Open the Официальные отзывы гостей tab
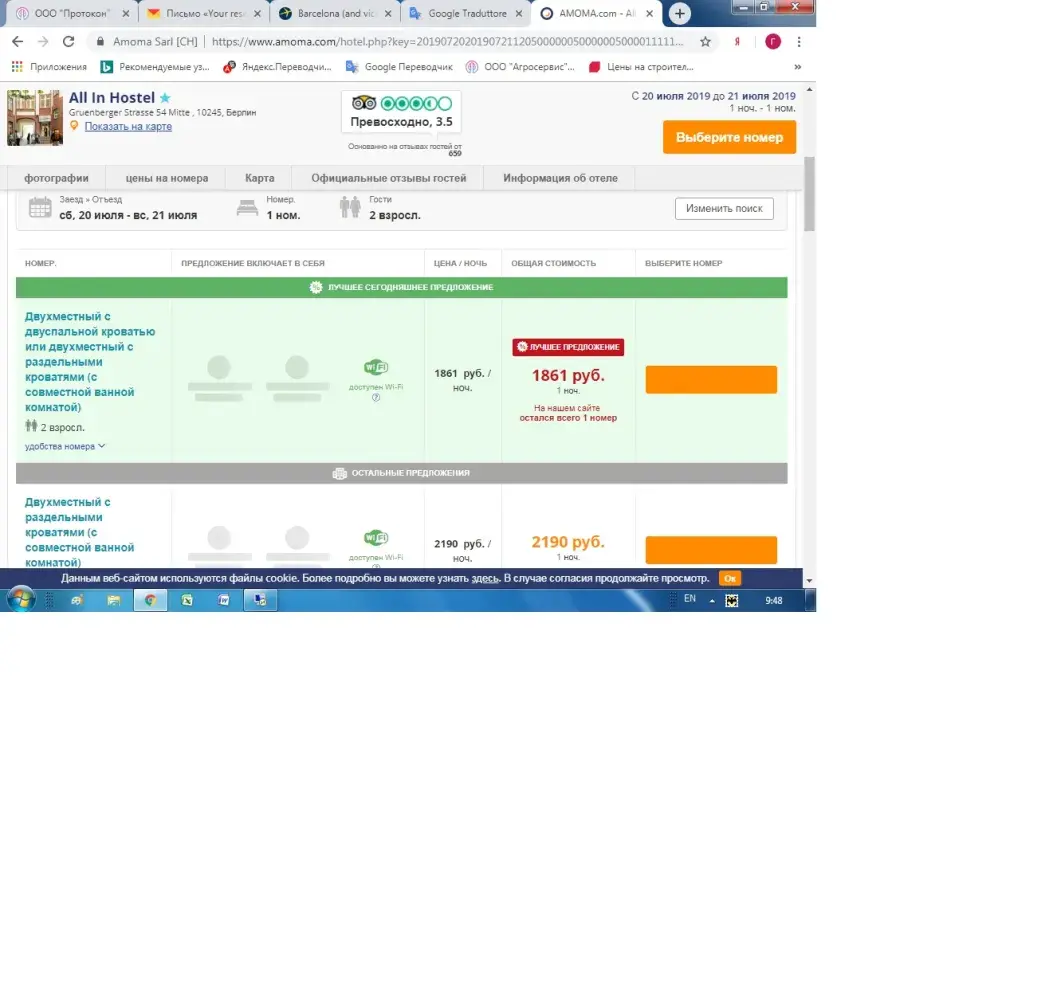The height and width of the screenshot is (1000, 1057). click(x=388, y=178)
